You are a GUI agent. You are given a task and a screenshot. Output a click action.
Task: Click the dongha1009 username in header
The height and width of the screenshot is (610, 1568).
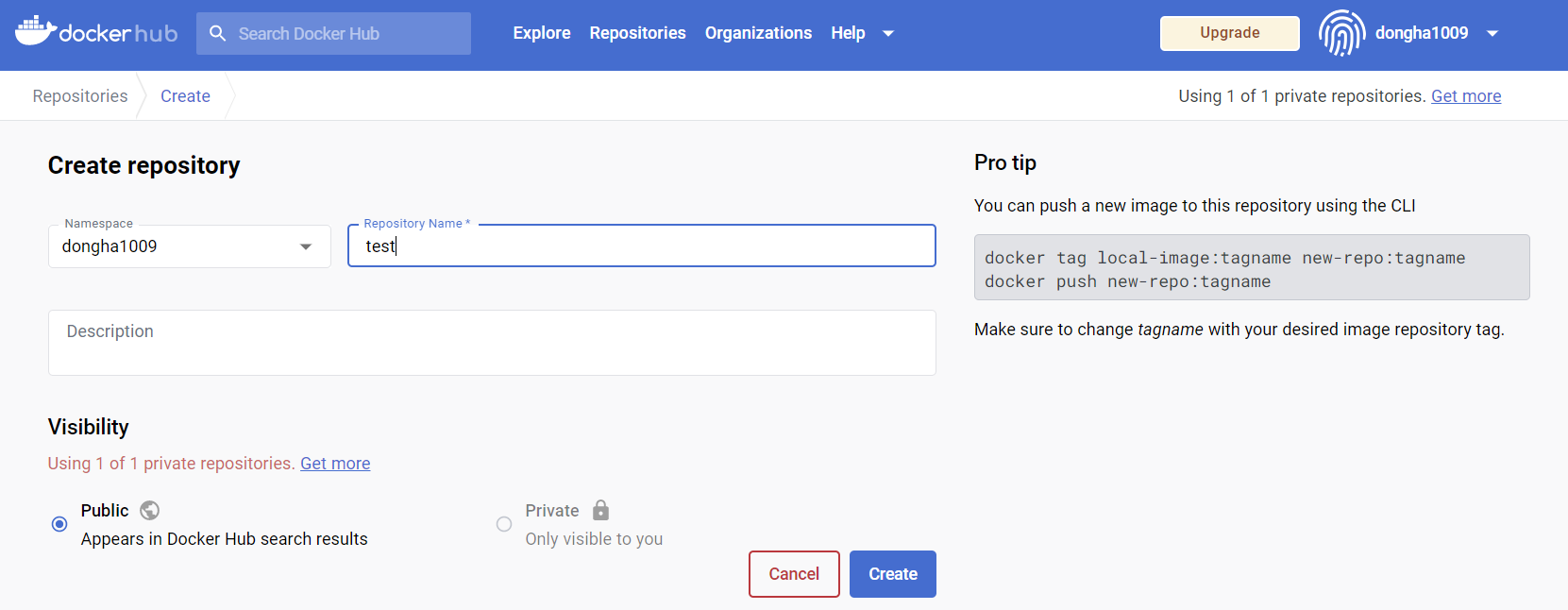[x=1422, y=33]
